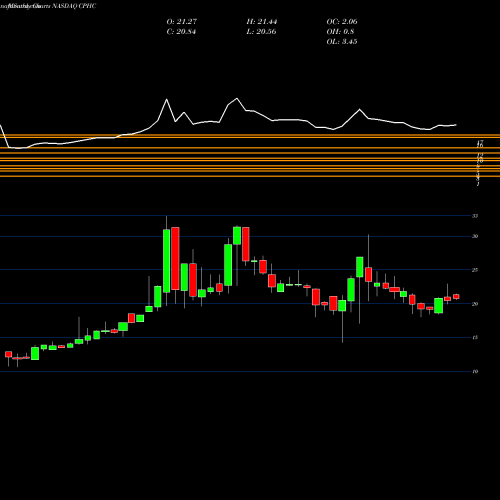This screenshot has width=500, height=500.
Task: Click the low price value L: 20.56
Action: click(x=261, y=32)
